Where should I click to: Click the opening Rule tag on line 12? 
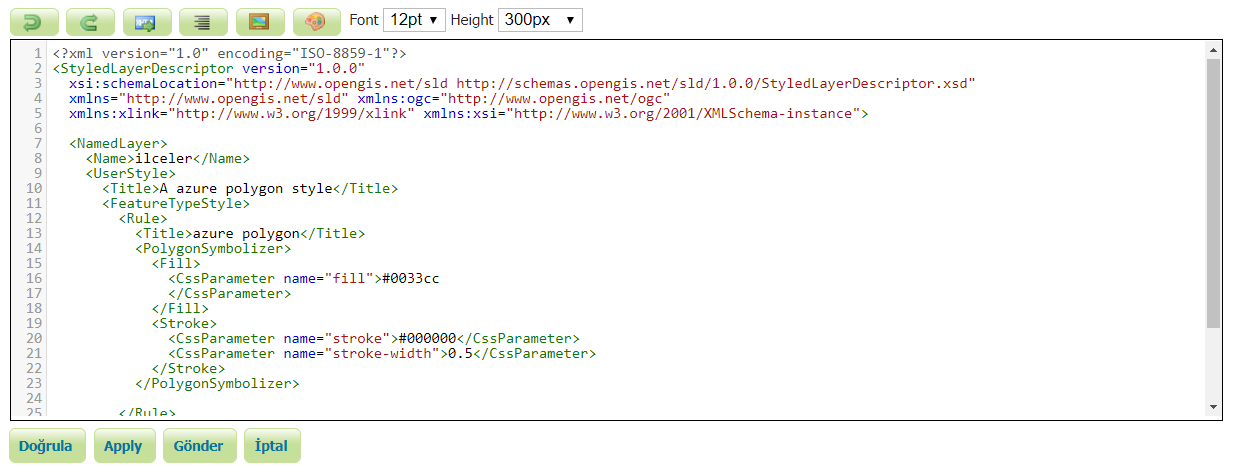coord(143,218)
